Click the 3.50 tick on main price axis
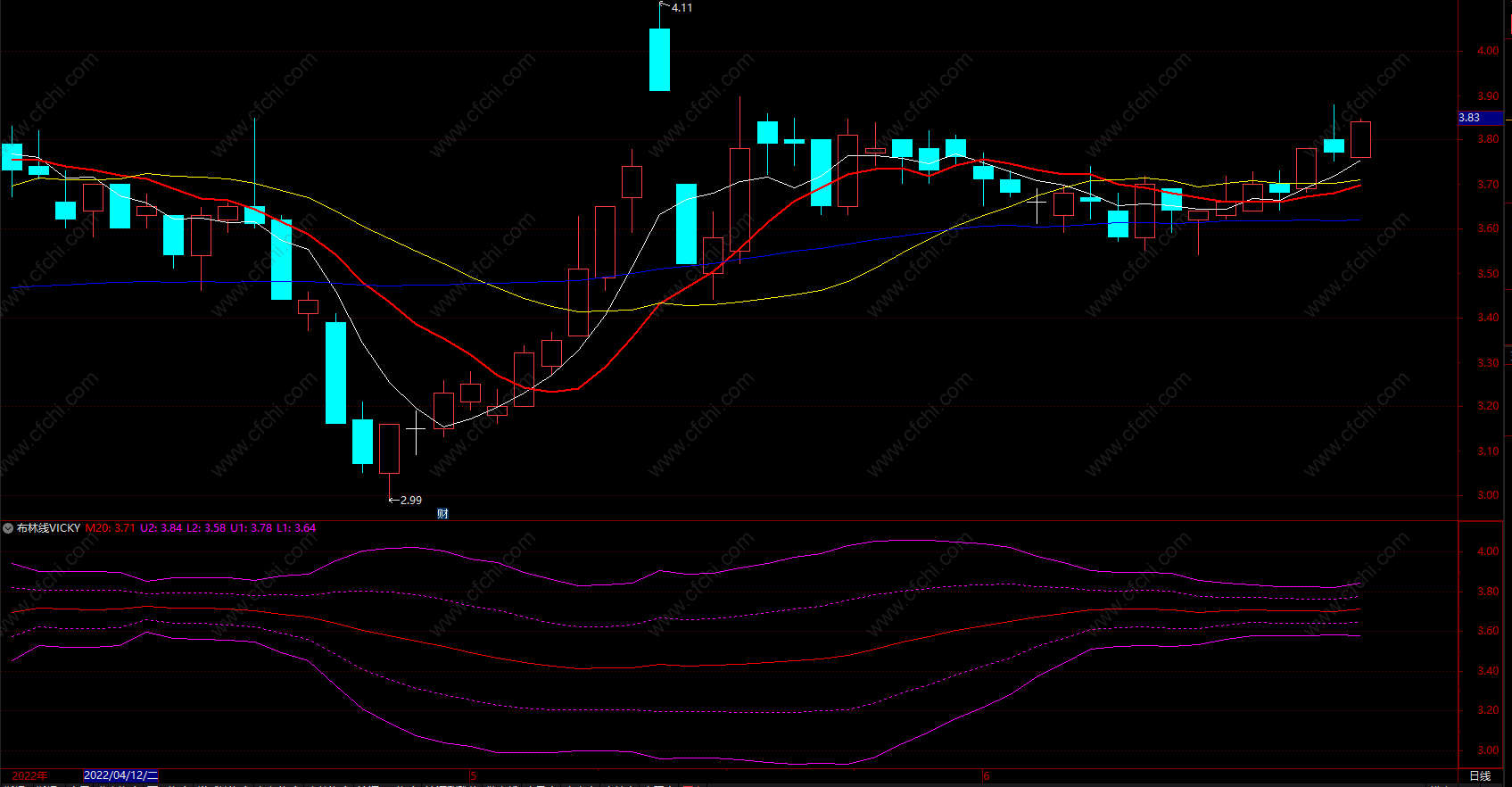The height and width of the screenshot is (787, 1512). tap(1488, 274)
